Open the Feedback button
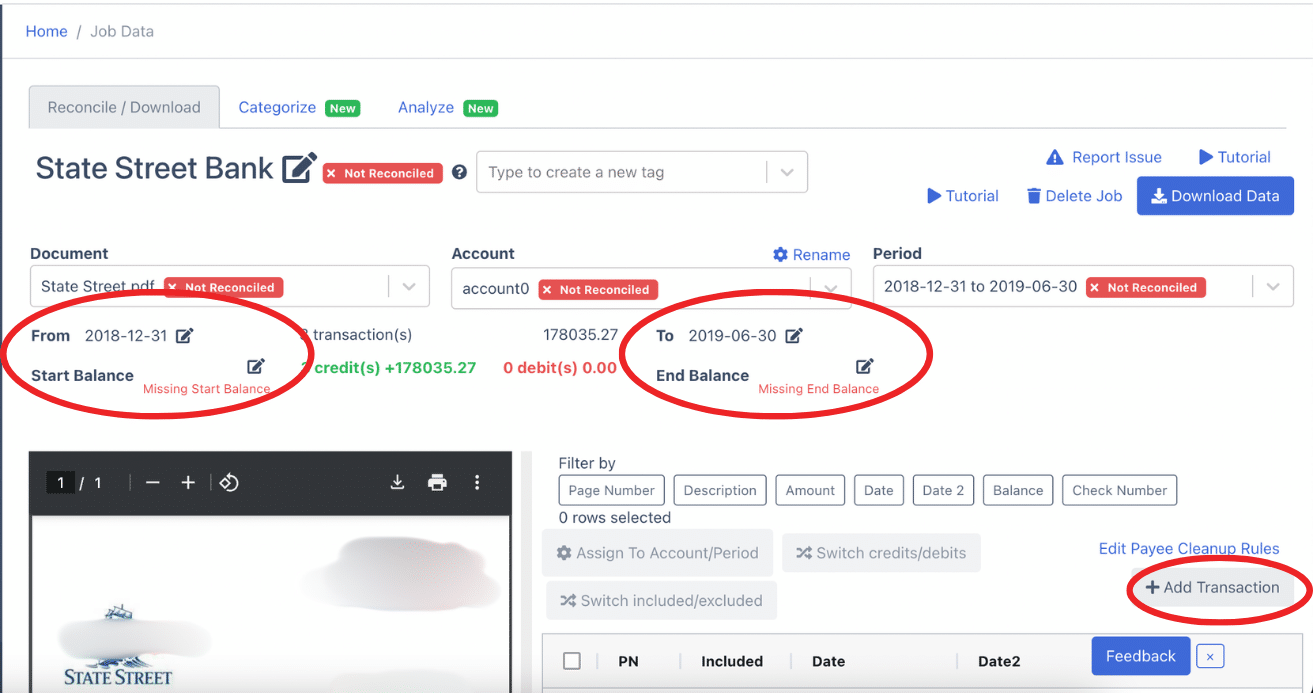 click(x=1141, y=656)
